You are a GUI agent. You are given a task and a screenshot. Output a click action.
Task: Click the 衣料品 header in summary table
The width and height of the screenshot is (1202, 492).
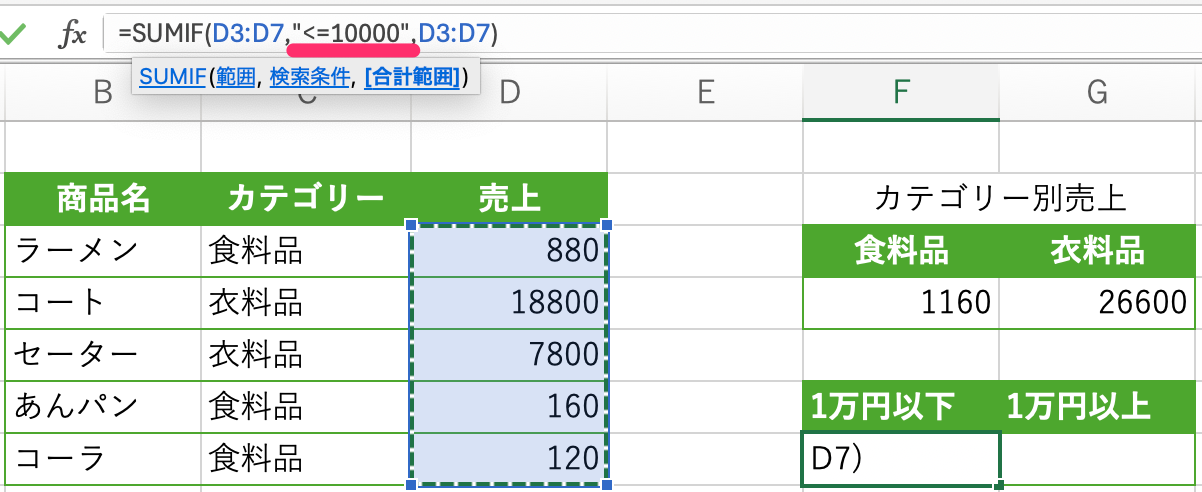pyautogui.click(x=1097, y=250)
